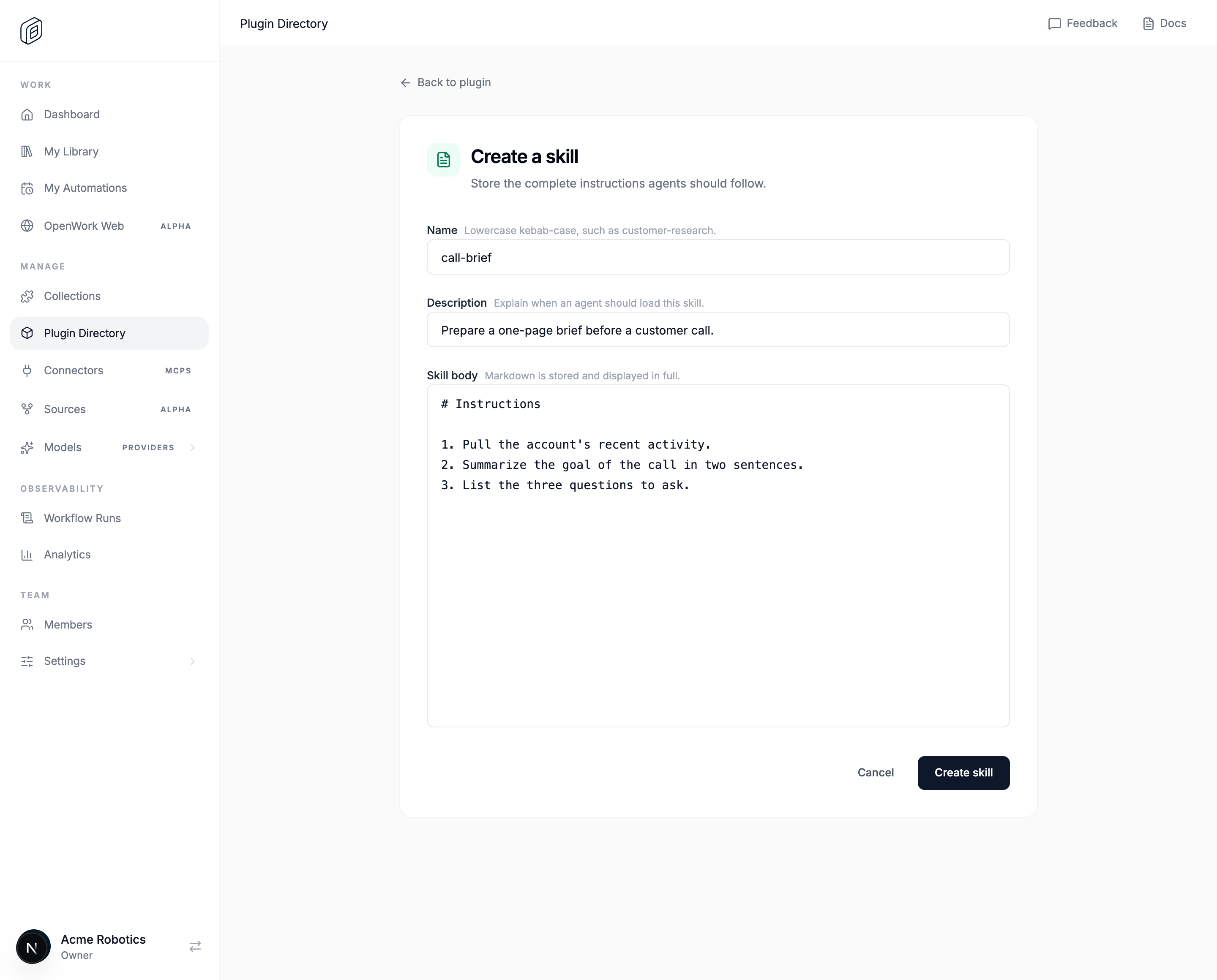Screen dimensions: 1217x980
Task: Click line '1. Pull the account's recent activity.'
Action: click(576, 445)
